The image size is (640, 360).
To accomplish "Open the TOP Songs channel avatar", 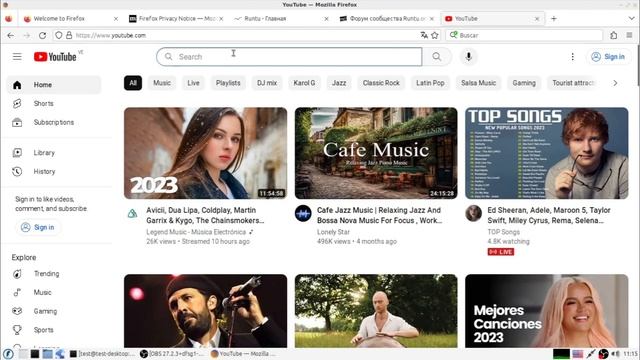I will 473,213.
